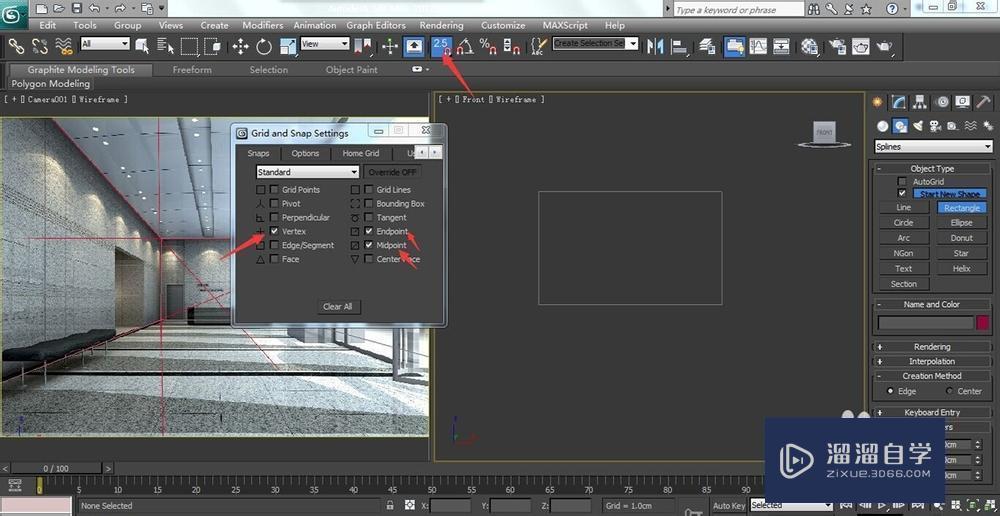Click the Use Pivot Point Center icon
The image size is (1000, 516).
363,46
